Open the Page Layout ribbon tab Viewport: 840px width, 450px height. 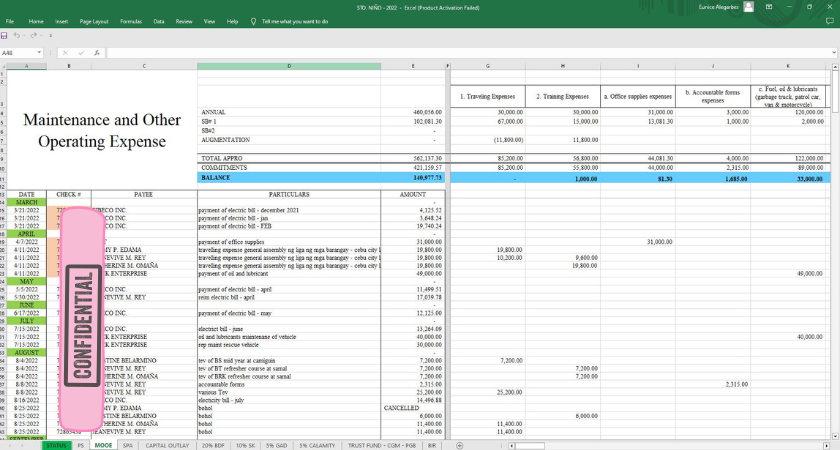pyautogui.click(x=94, y=20)
